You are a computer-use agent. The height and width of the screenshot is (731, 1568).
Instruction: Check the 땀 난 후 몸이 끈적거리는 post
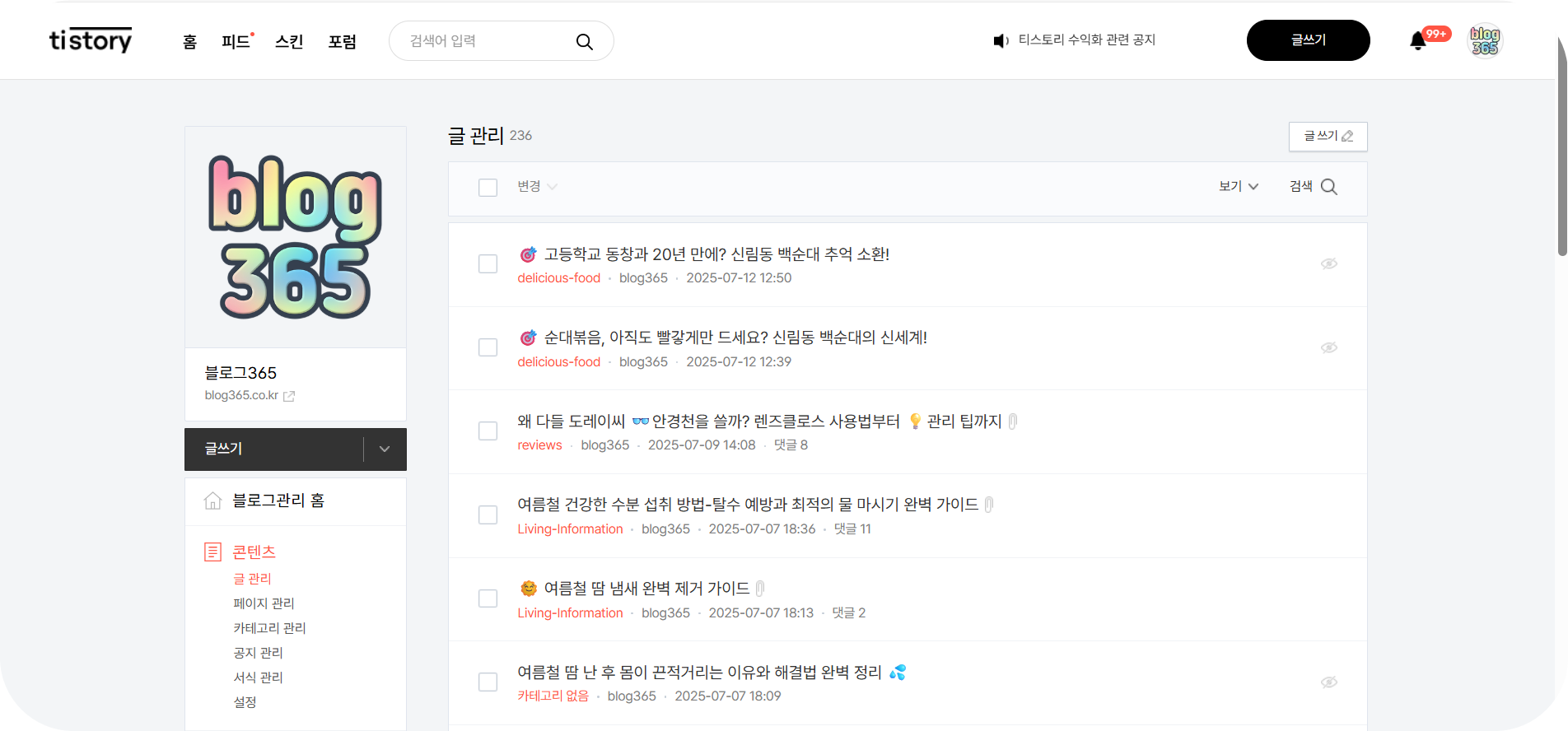click(488, 682)
